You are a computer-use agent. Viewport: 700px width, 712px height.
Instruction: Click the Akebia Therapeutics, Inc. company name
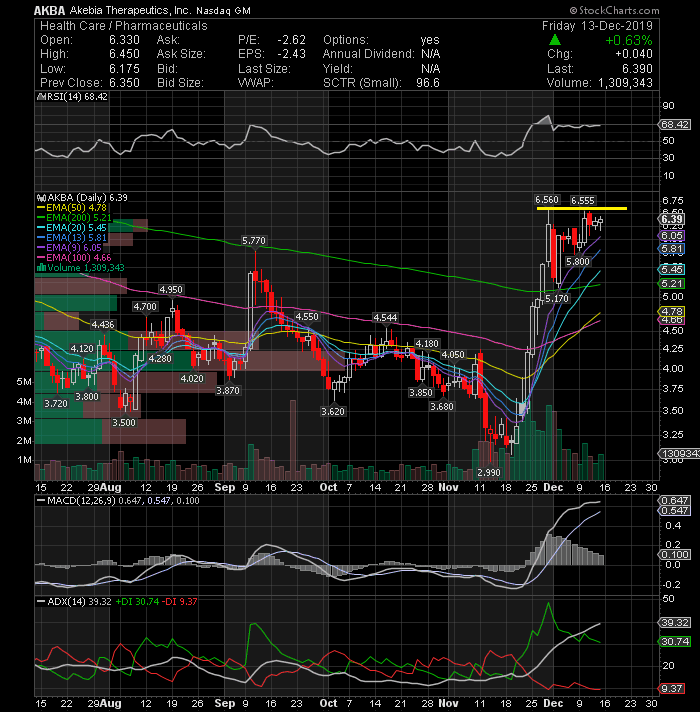[130, 10]
